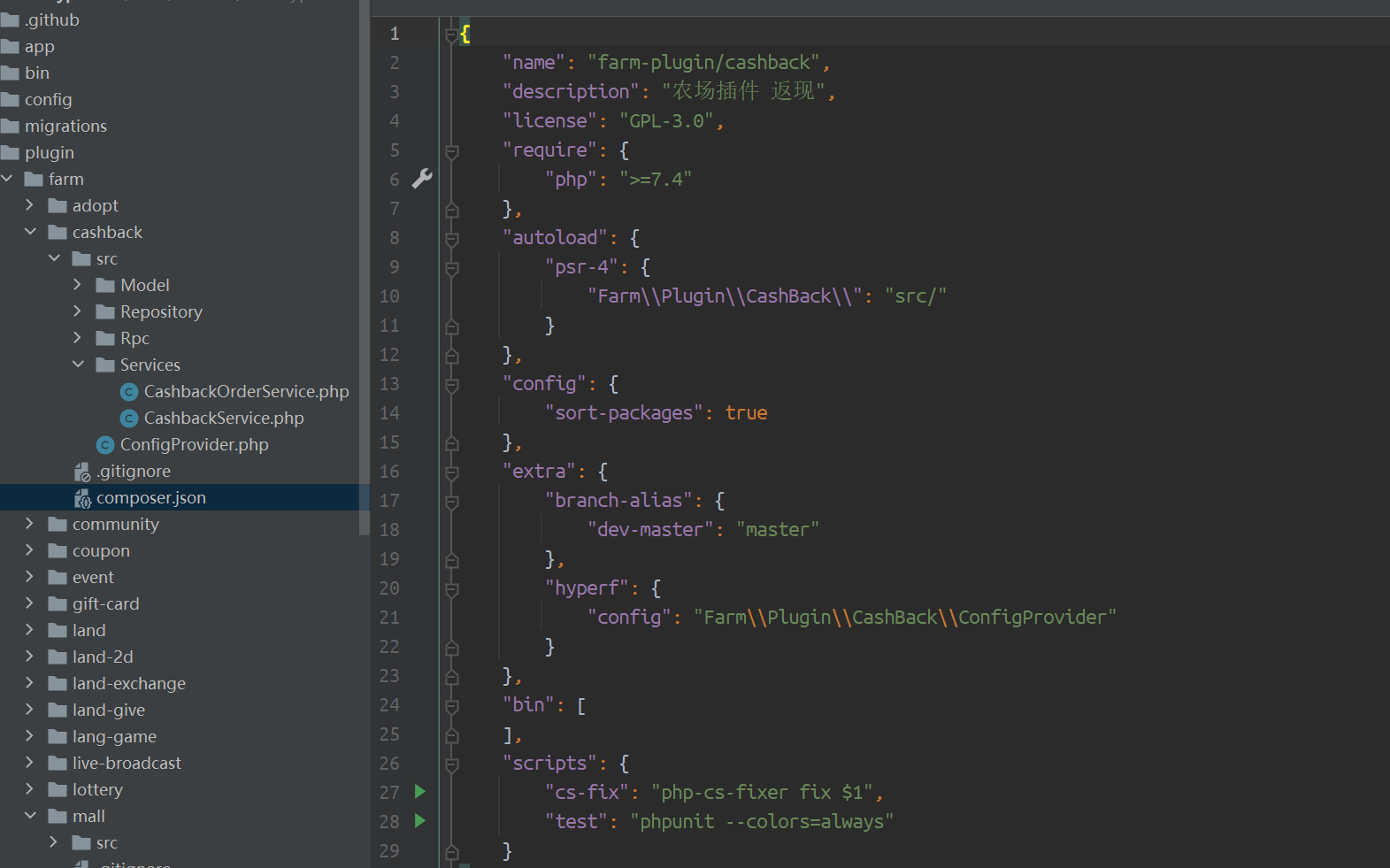Click the Model folder icon
The image size is (1390, 868).
pyautogui.click(x=105, y=286)
